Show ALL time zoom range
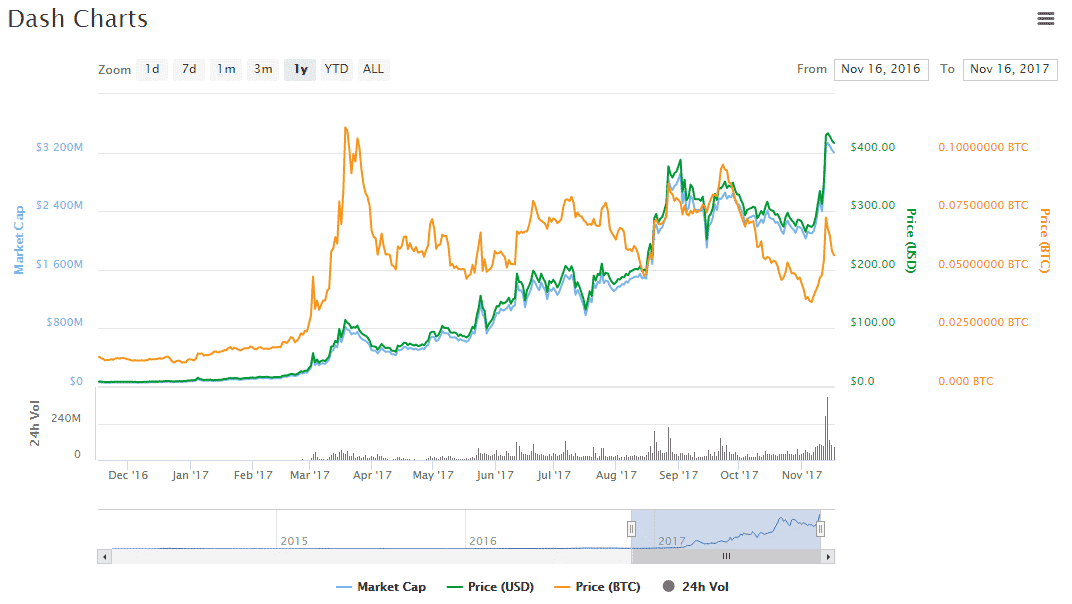Viewport: 1072px width, 604px height. [373, 69]
